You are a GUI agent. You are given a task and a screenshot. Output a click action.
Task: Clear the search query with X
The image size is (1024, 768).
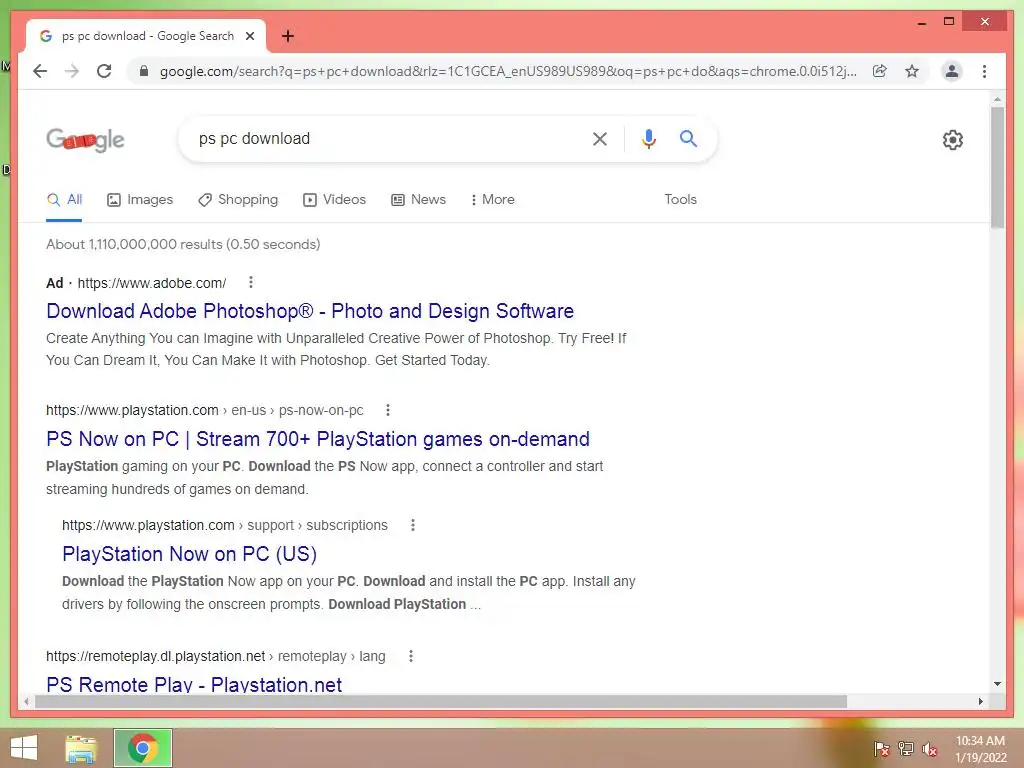pos(600,138)
